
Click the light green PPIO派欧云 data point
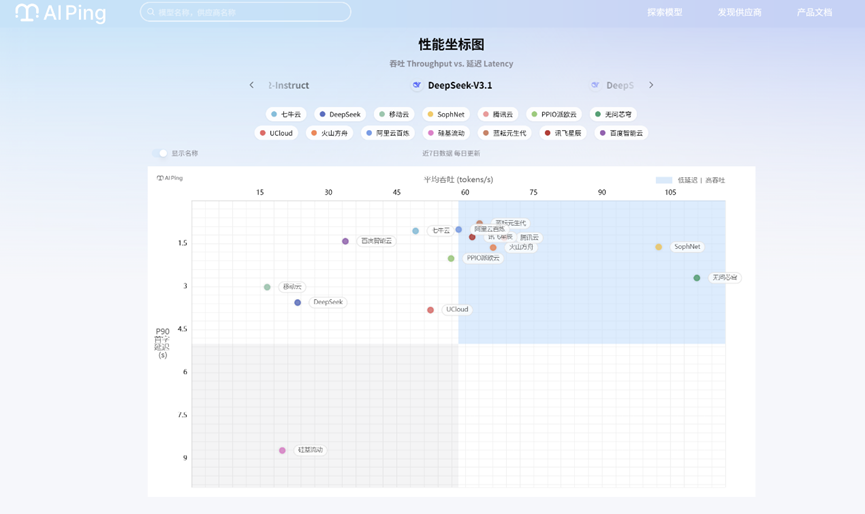(451, 259)
